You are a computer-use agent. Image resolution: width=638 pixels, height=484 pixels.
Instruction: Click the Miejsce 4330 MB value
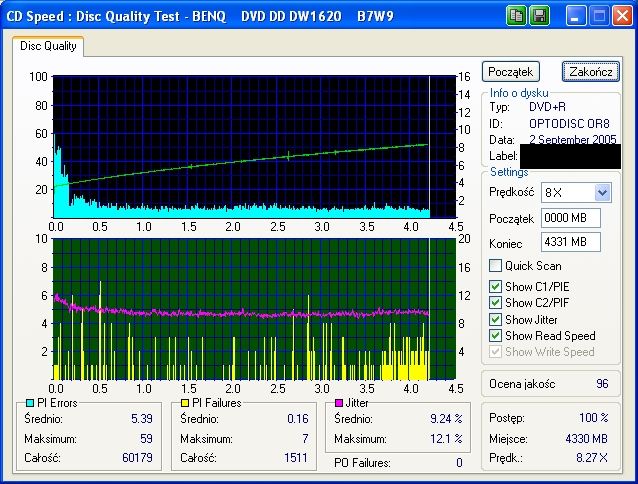586,438
